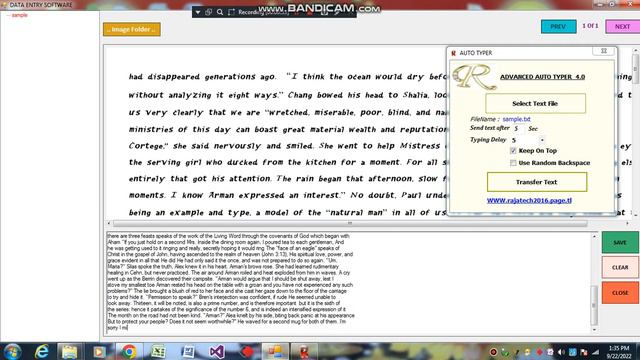Click the Bandicam magnifier search icon
Screen dimensions: 640x360
pyautogui.click(x=220, y=12)
